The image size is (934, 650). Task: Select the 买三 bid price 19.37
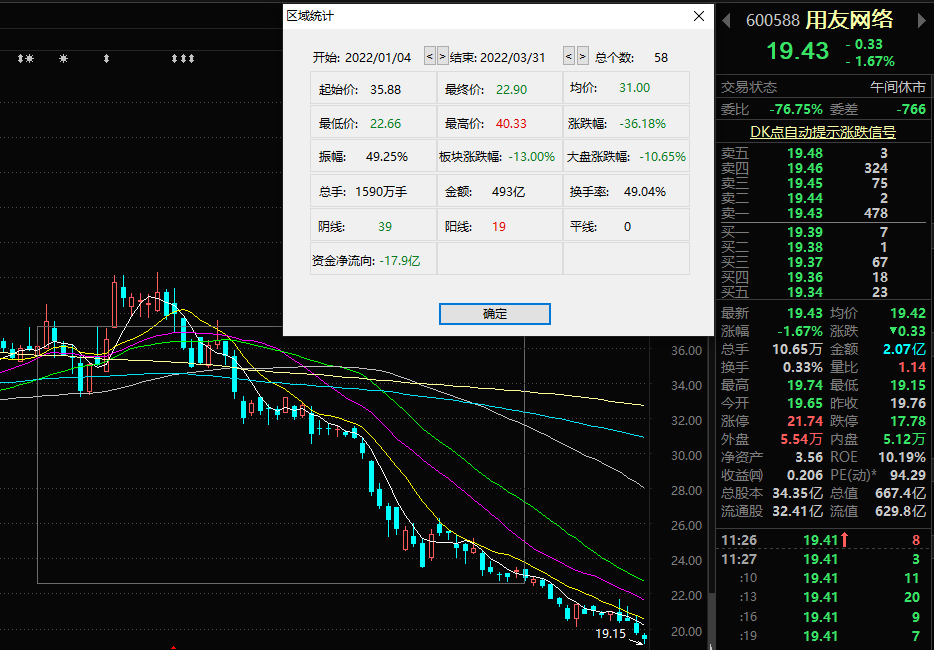click(805, 262)
